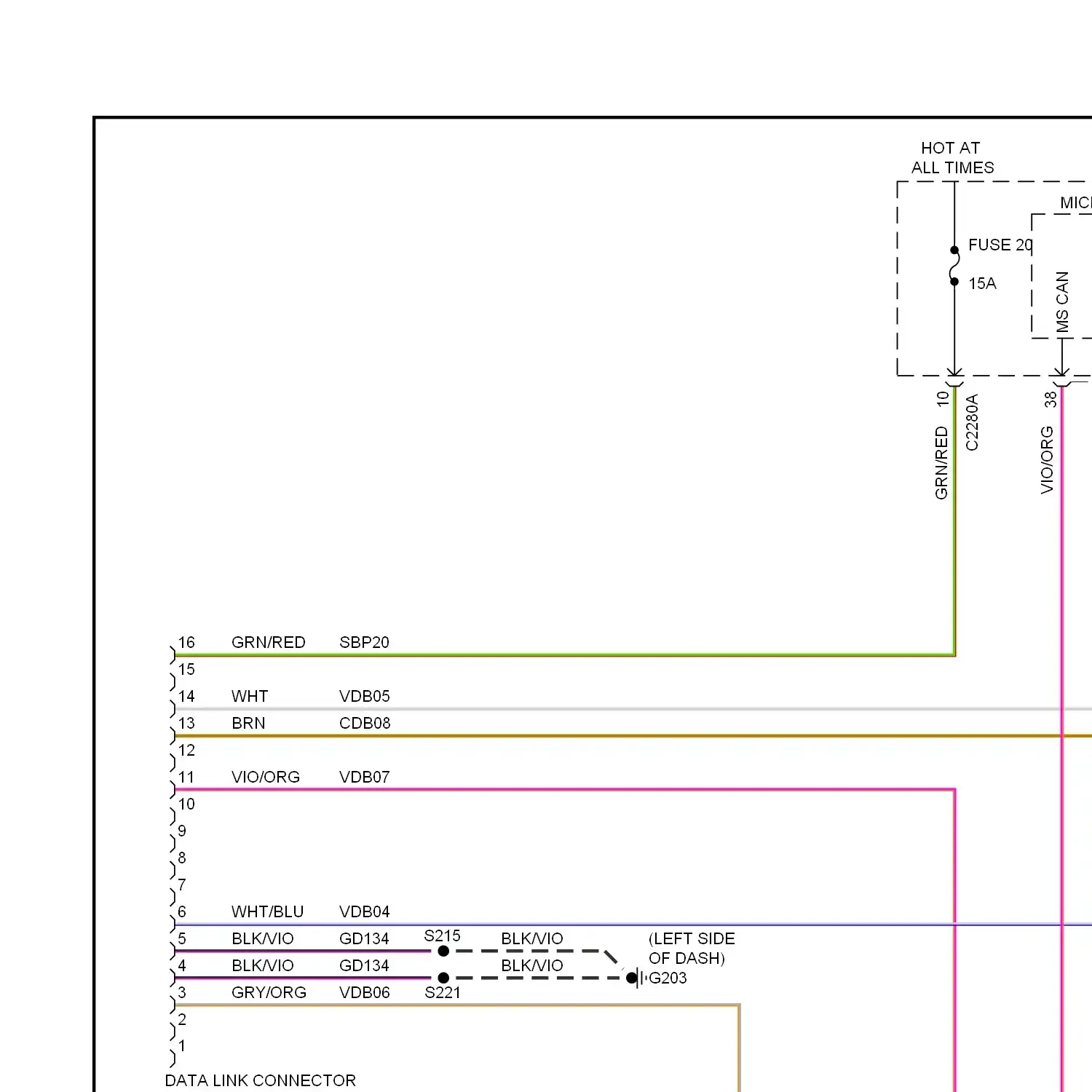This screenshot has height=1092, width=1092.
Task: Click VIO/ORG label on pin 11 row
Action: pyautogui.click(x=266, y=778)
